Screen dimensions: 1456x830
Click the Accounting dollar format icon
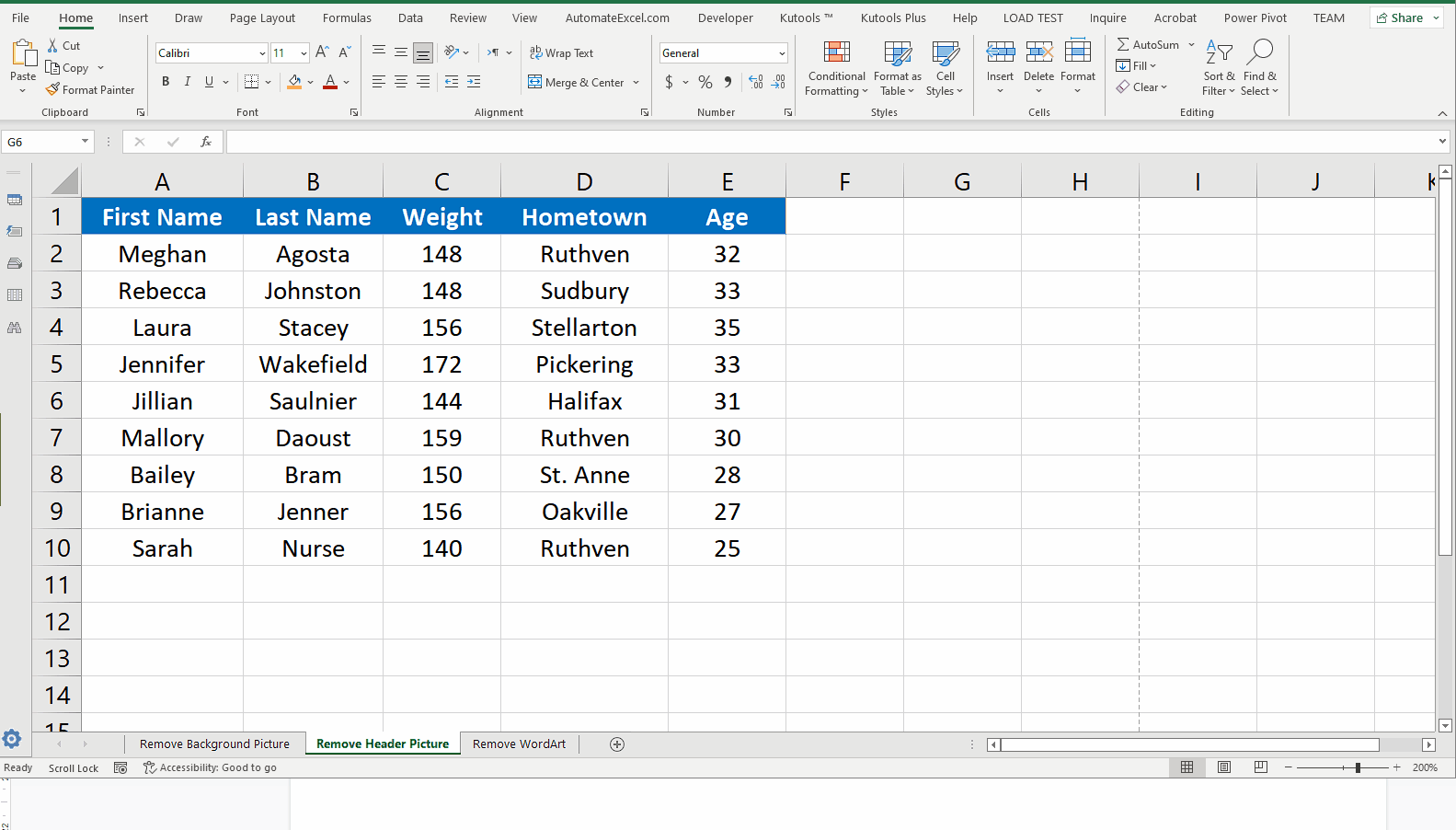[669, 82]
